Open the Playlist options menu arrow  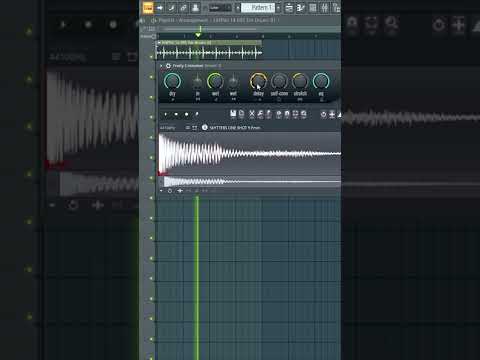[142, 20]
